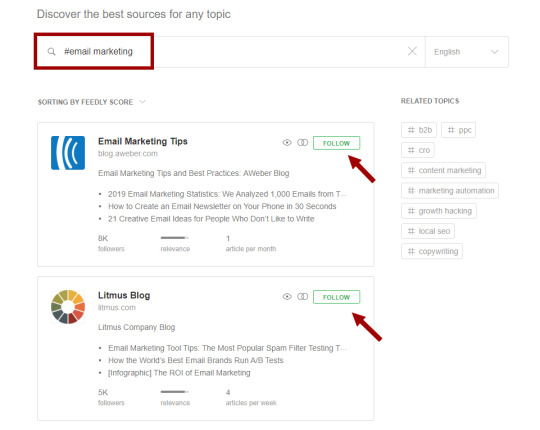Open World's Best Email Brands A/B Tests article
The width and height of the screenshot is (540, 430).
(x=196, y=360)
